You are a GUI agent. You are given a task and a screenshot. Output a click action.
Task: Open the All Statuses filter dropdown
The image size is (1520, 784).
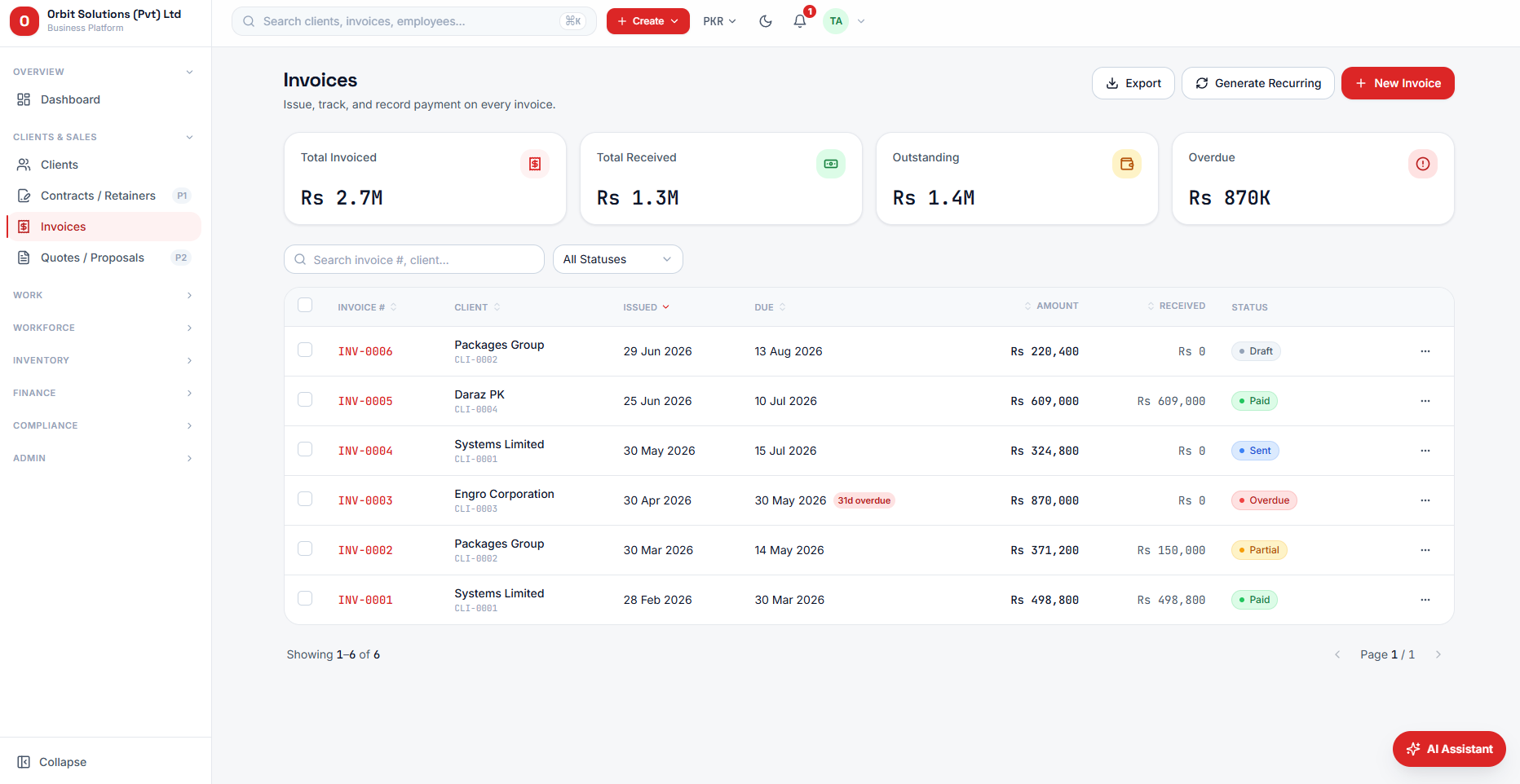click(617, 259)
